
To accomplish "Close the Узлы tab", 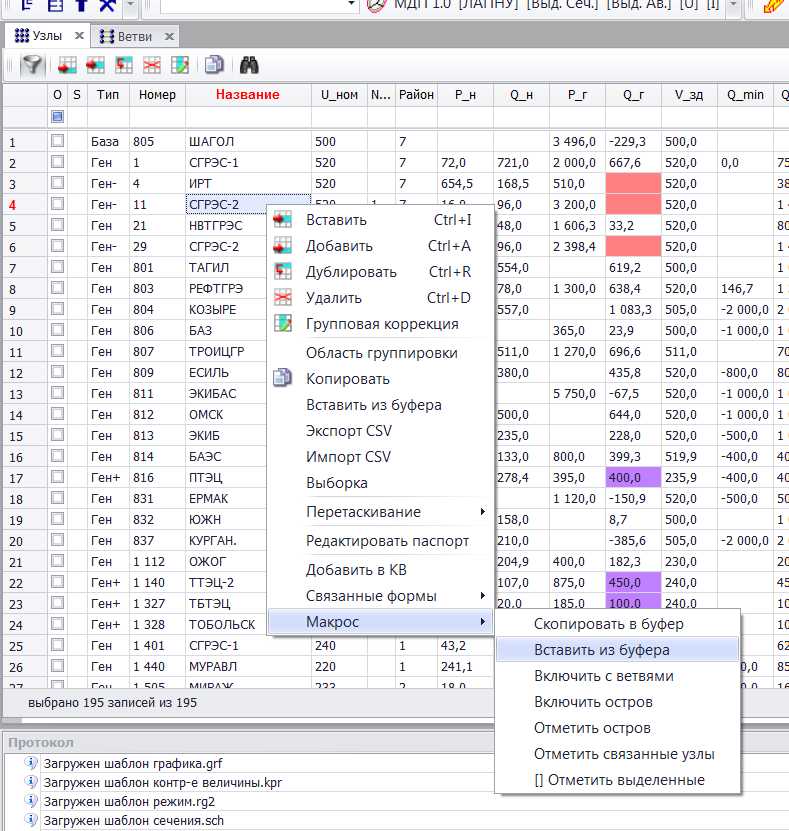I will pos(79,36).
